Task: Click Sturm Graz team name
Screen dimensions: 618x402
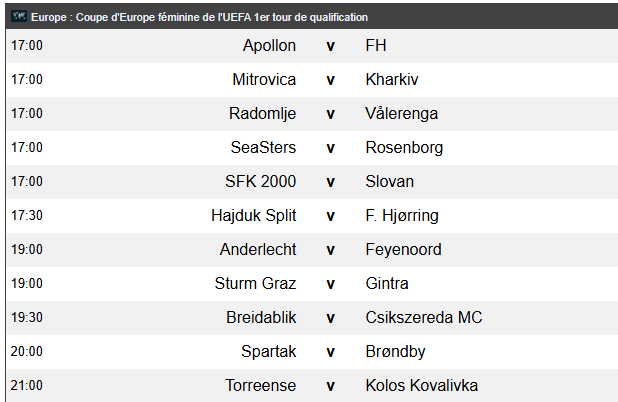Action: [x=255, y=284]
